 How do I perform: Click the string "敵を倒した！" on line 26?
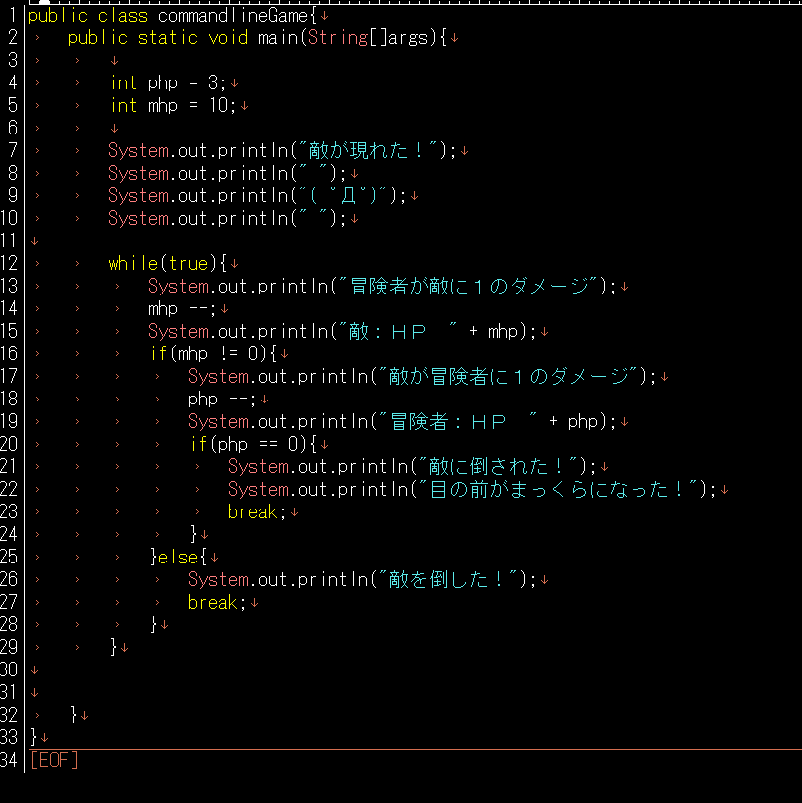448,579
